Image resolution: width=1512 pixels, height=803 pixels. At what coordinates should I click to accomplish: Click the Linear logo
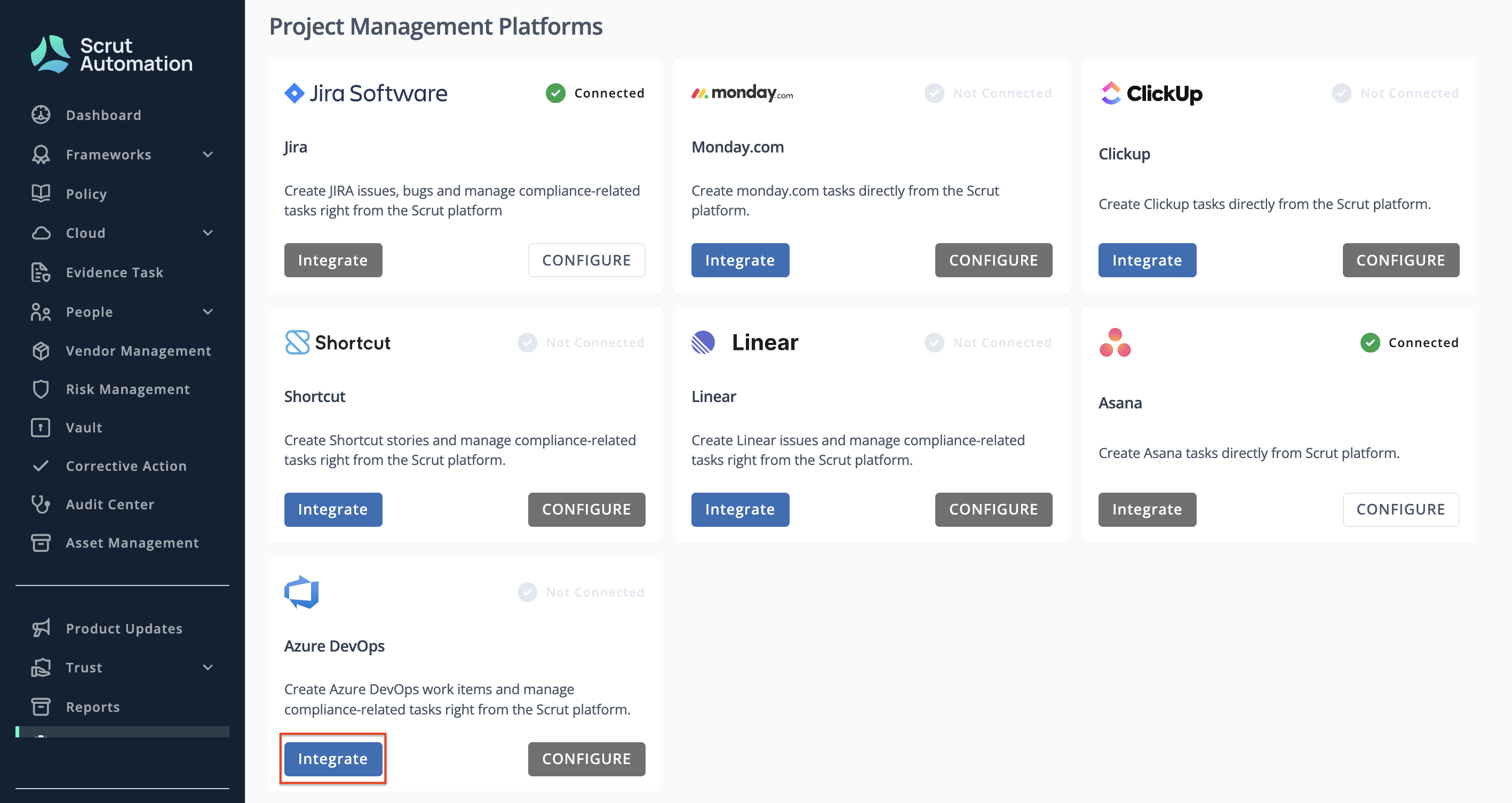tap(744, 342)
